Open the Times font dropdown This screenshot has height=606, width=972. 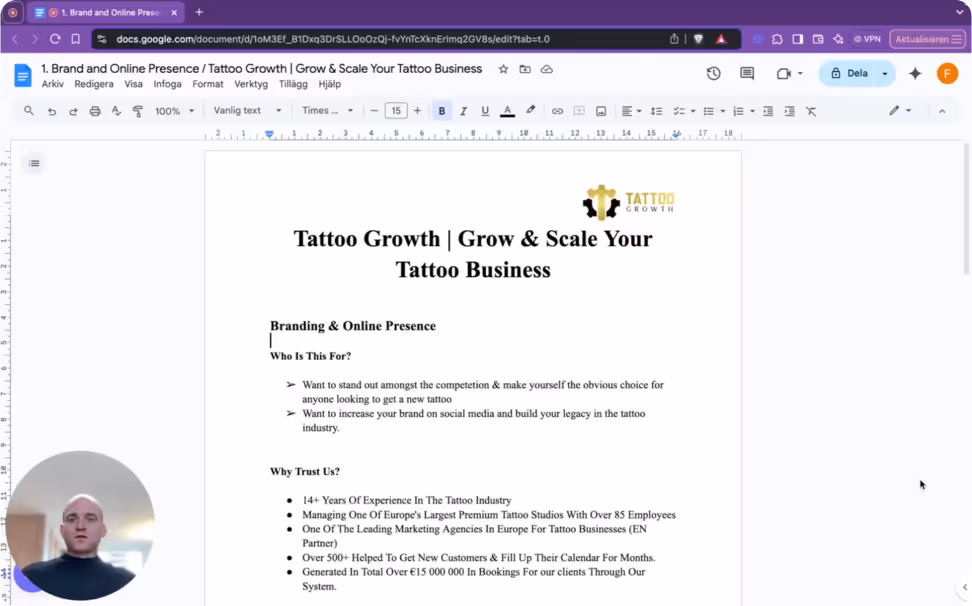click(x=327, y=111)
